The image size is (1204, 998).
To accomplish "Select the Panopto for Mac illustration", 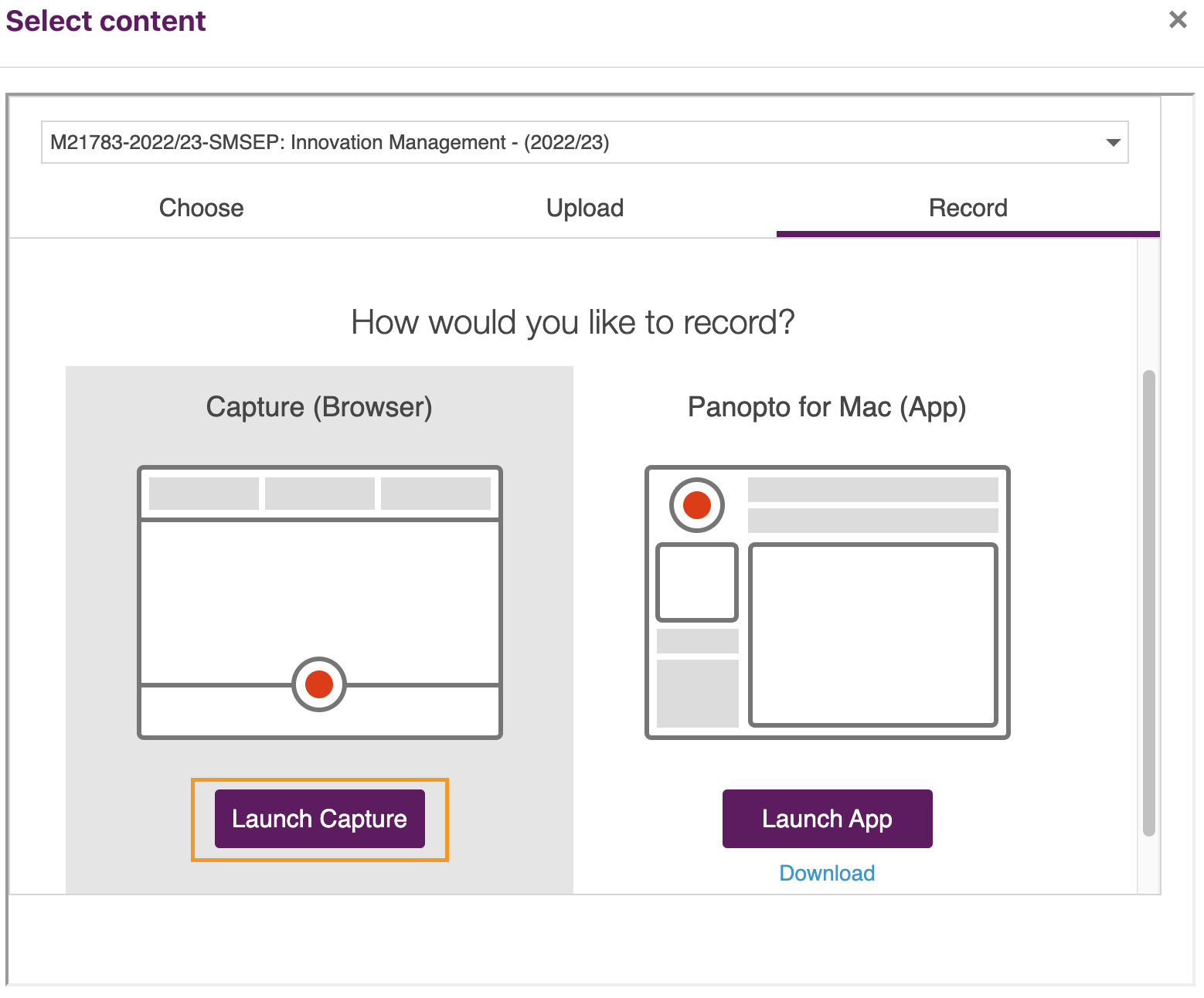I will (x=827, y=603).
